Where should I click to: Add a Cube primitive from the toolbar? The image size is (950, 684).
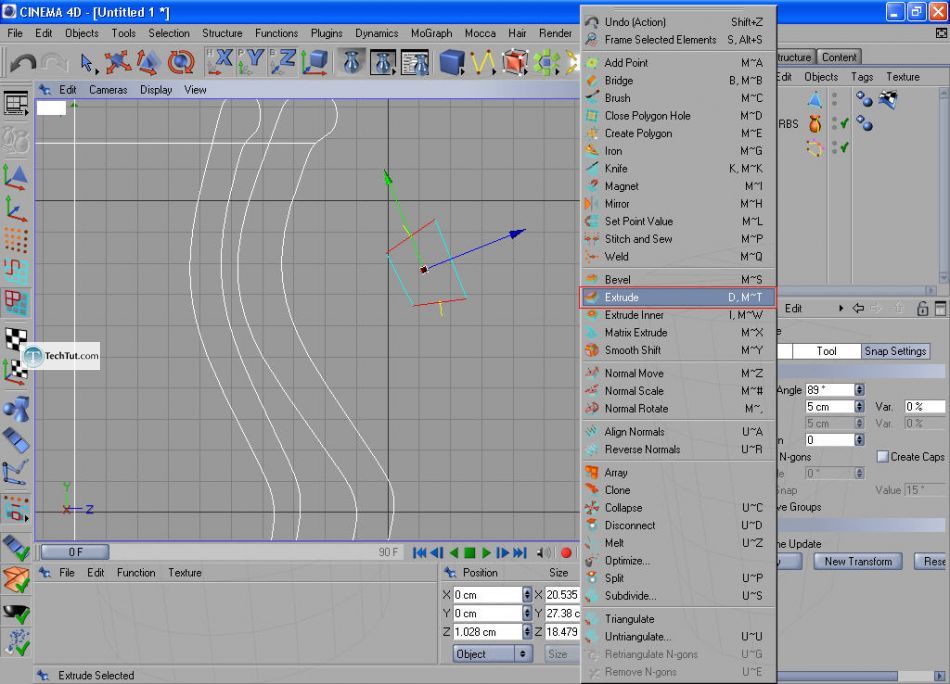tap(452, 62)
